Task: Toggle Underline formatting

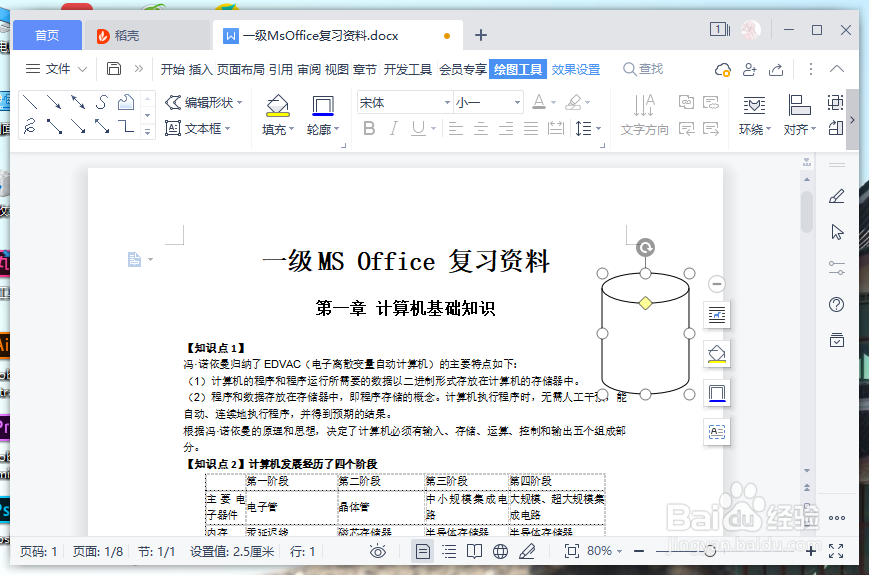Action: tap(418, 129)
